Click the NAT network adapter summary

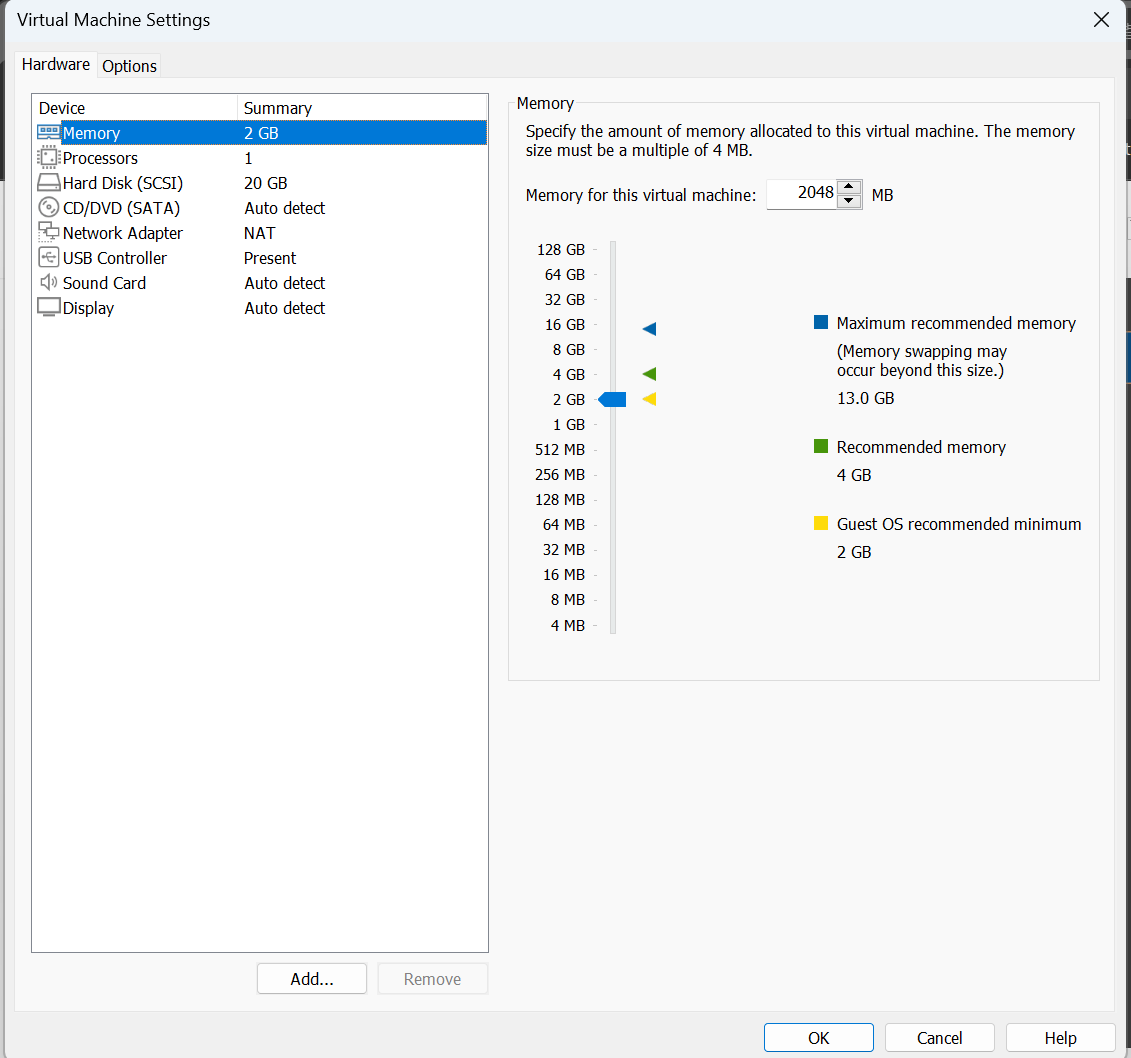[260, 233]
